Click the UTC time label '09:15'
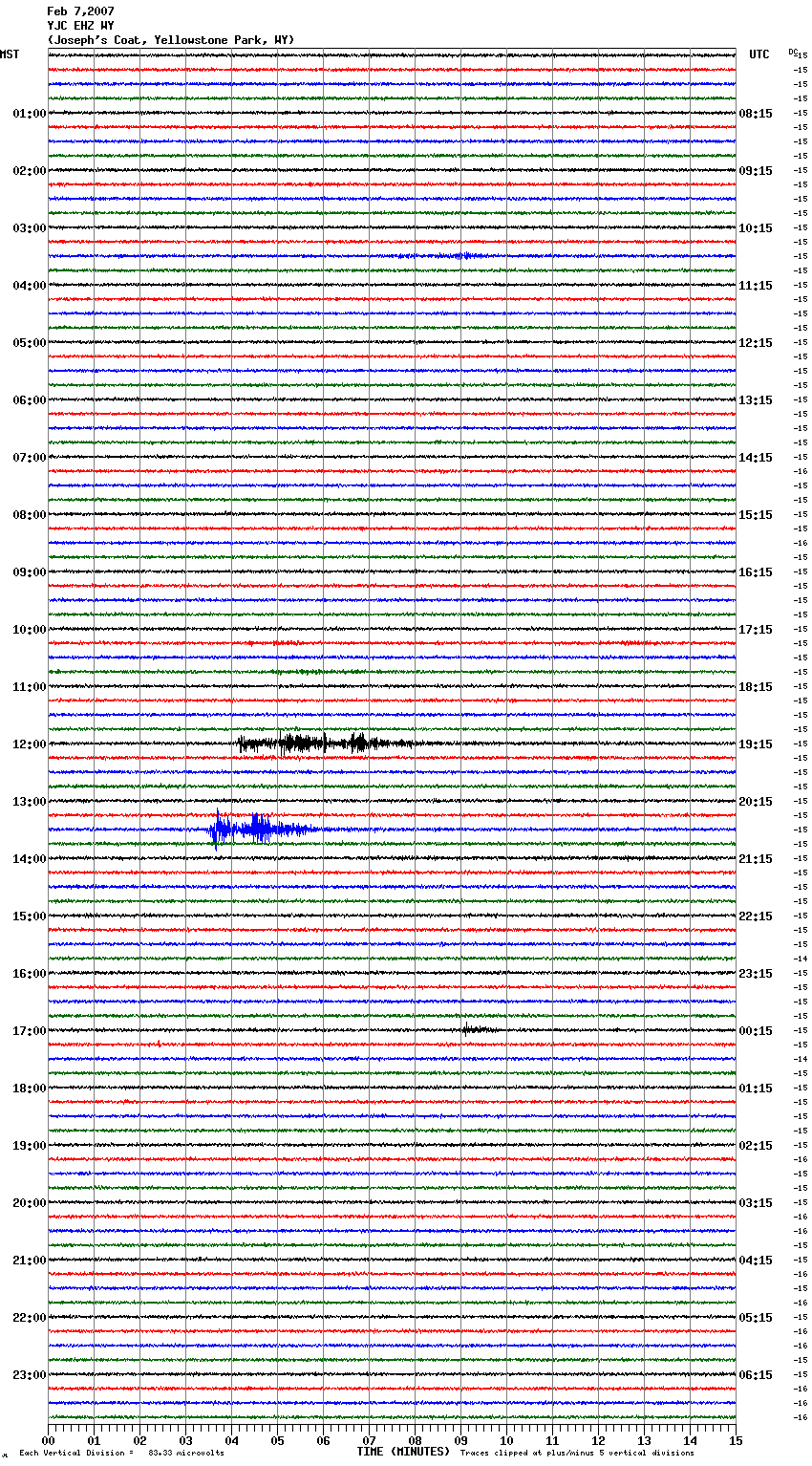 (756, 171)
